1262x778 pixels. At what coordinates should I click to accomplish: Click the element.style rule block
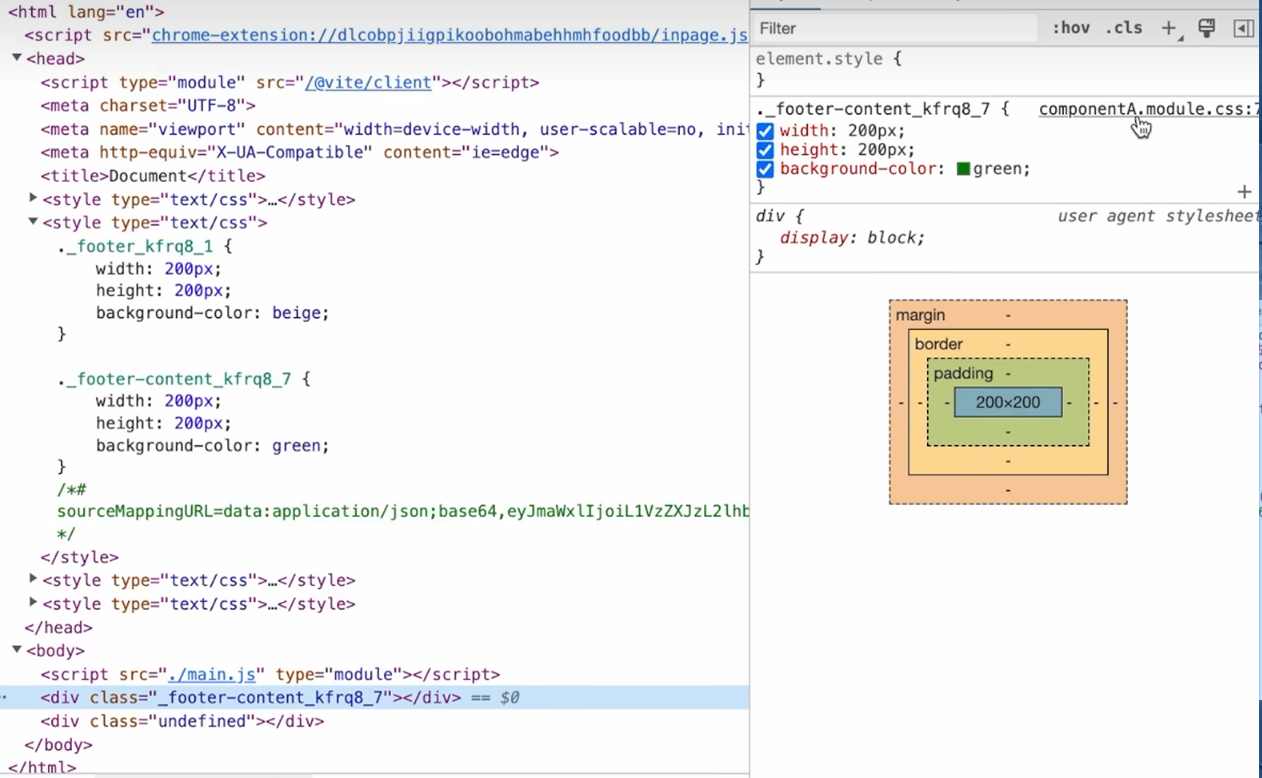1004,69
